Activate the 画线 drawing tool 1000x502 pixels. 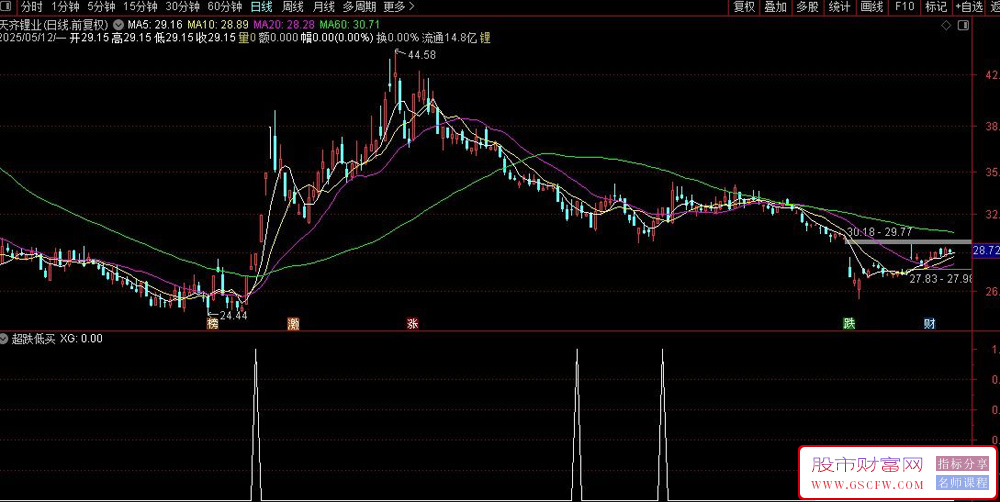coord(871,7)
